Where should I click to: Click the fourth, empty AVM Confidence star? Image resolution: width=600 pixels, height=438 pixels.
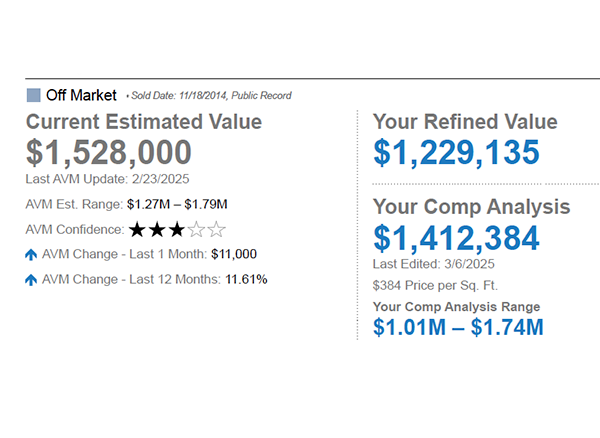197,230
